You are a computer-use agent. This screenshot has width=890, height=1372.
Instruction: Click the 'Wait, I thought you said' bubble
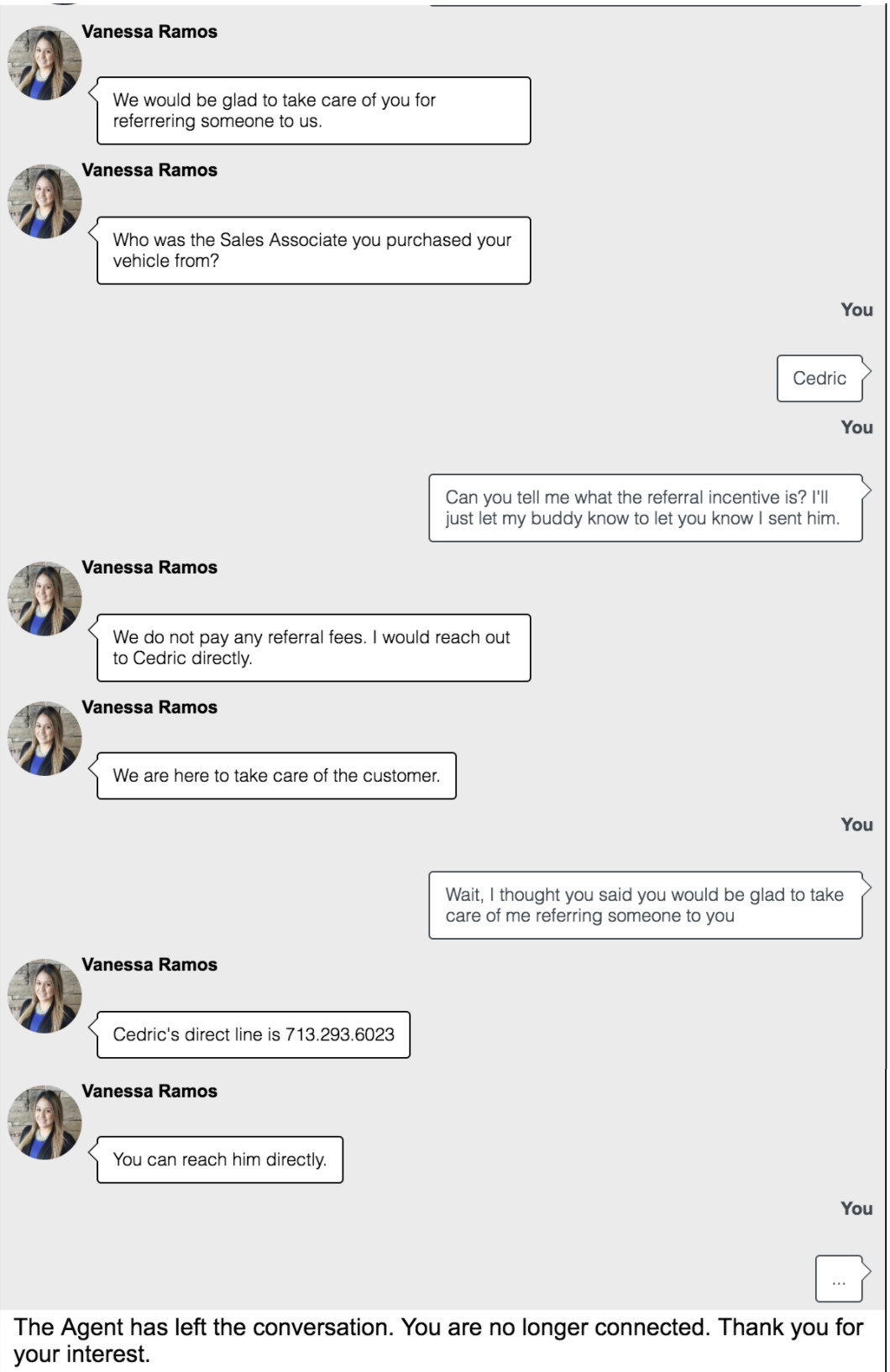point(646,905)
